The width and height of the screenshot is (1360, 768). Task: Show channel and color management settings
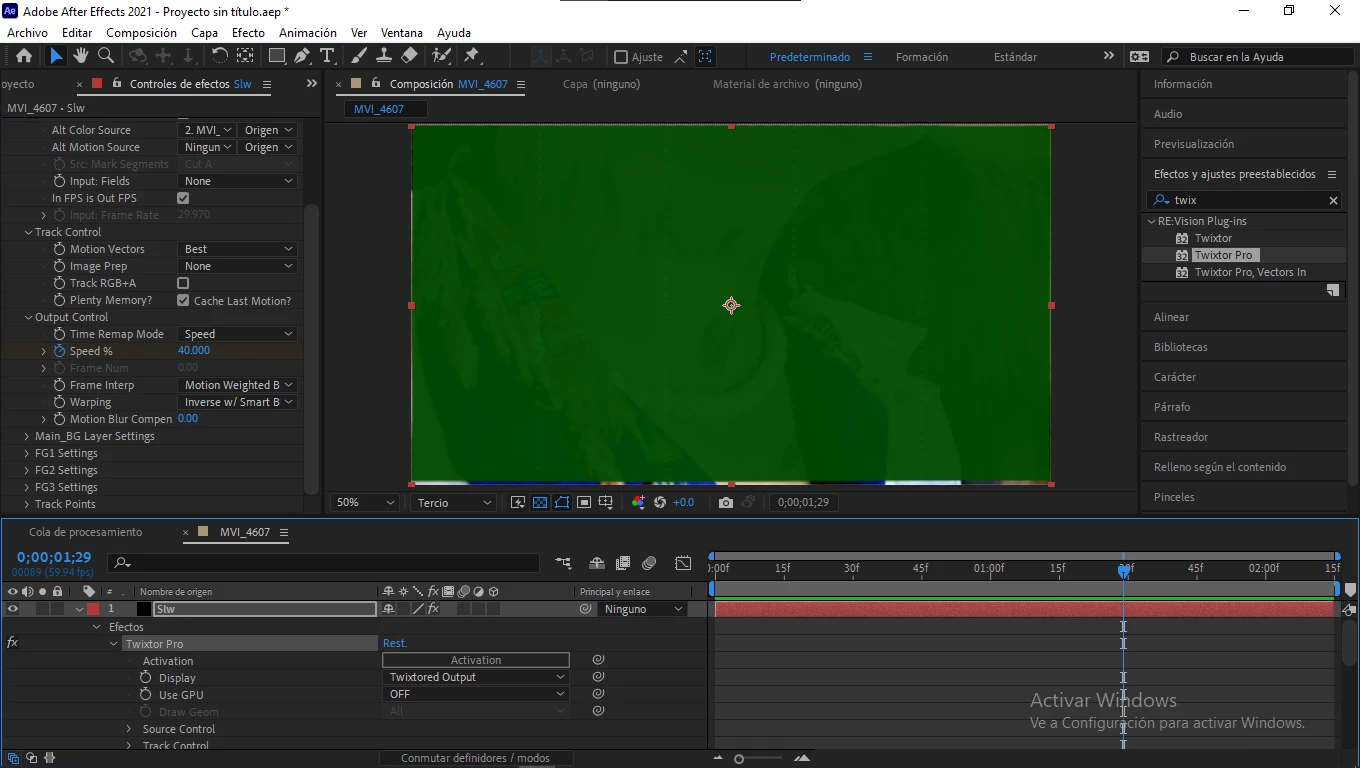(x=639, y=502)
